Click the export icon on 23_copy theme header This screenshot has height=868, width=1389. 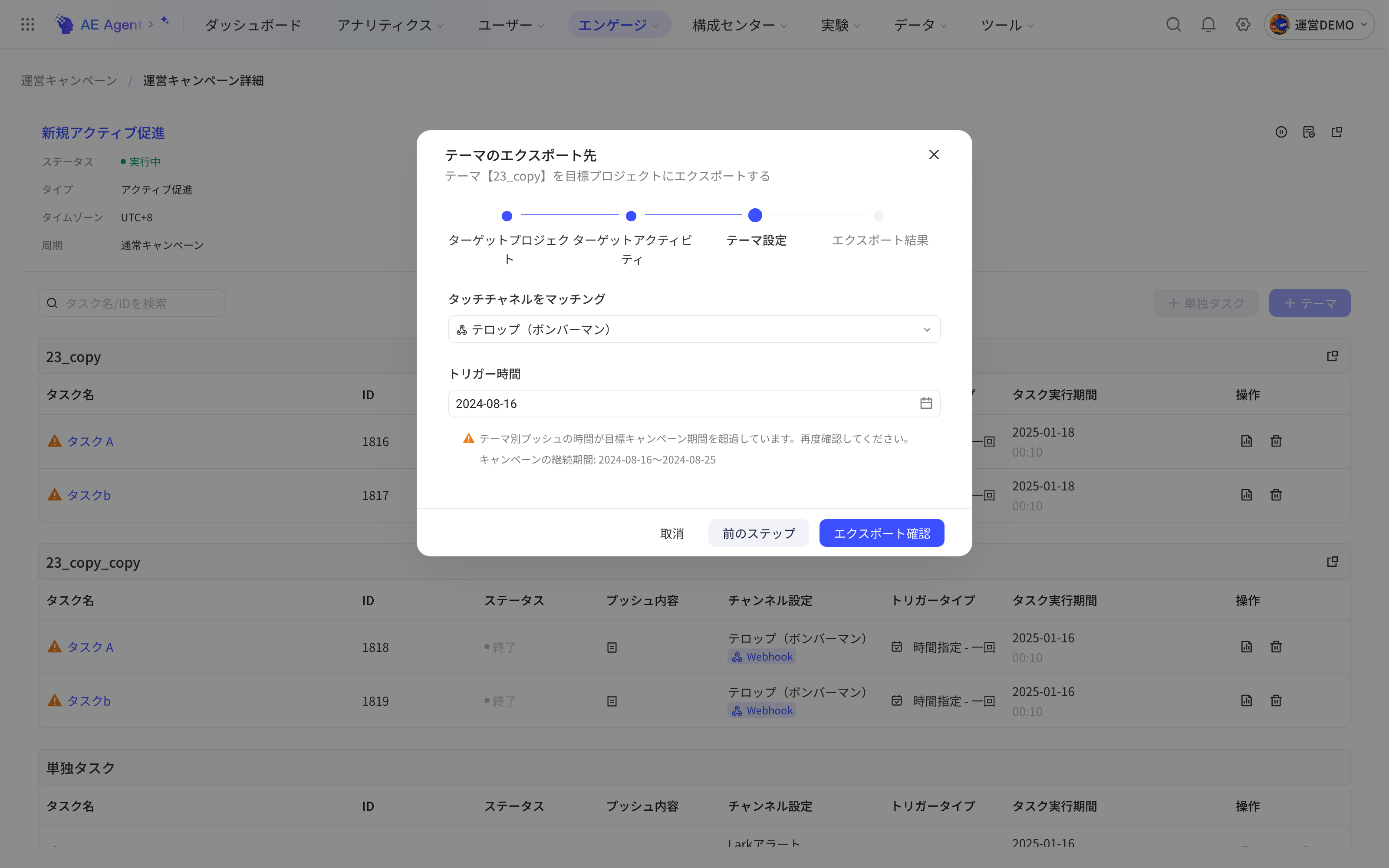1332,356
